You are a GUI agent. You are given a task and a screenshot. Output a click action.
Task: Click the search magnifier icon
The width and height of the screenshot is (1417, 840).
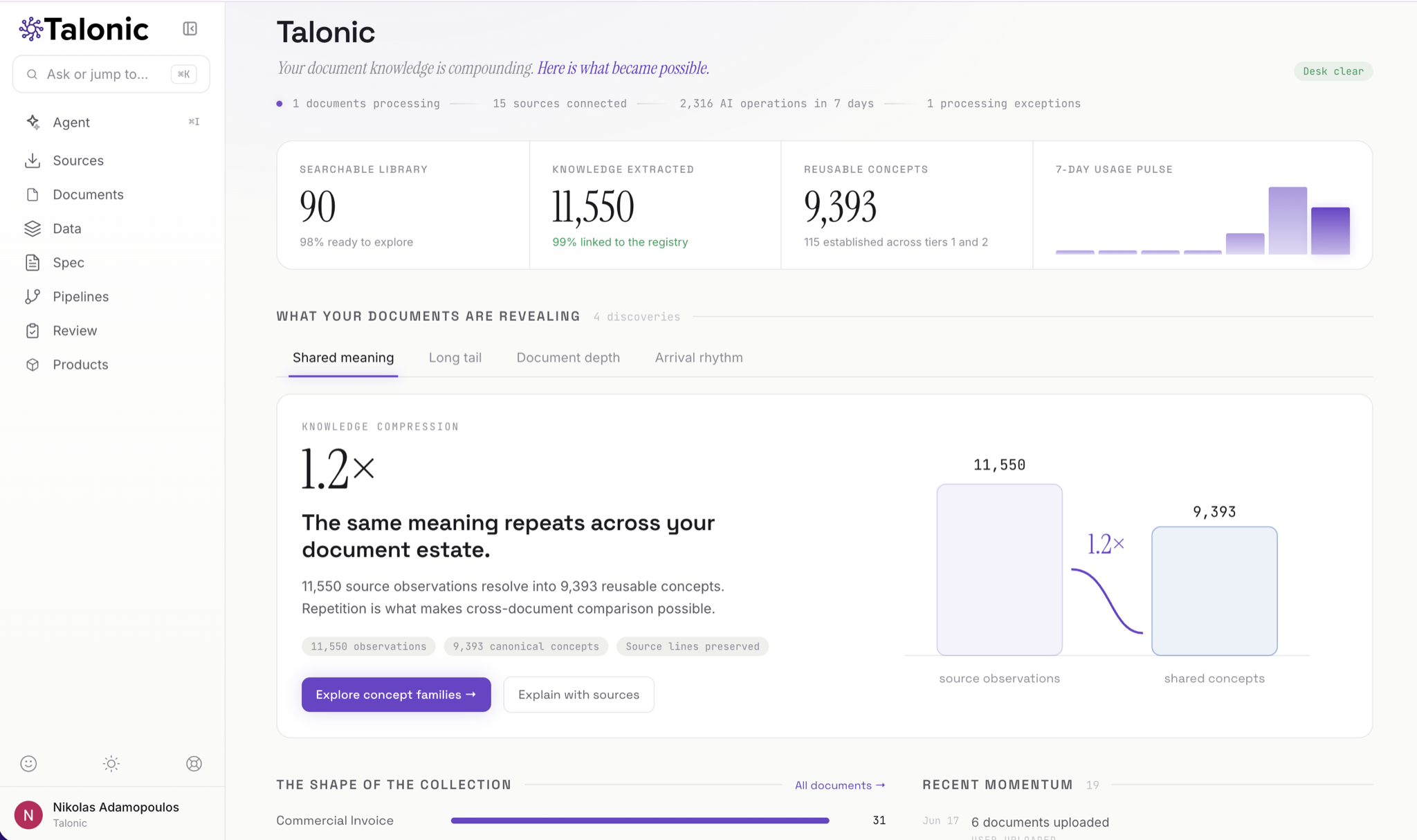pyautogui.click(x=32, y=74)
